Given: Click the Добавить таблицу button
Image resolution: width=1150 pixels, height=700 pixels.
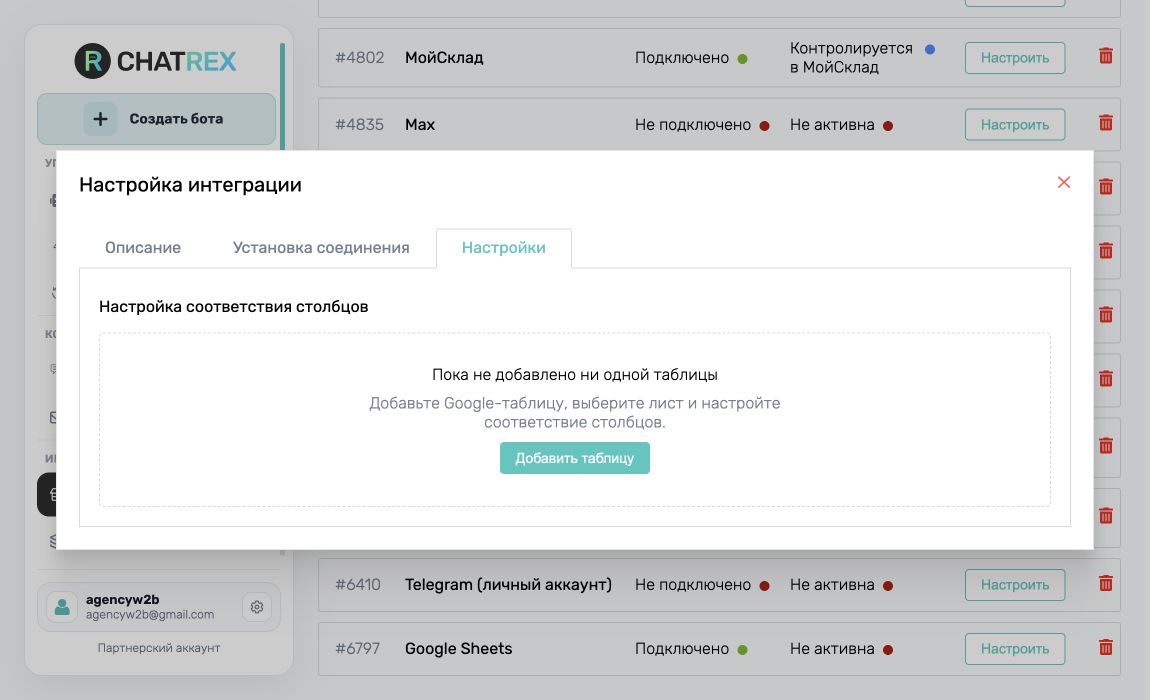Looking at the screenshot, I should click(x=575, y=458).
